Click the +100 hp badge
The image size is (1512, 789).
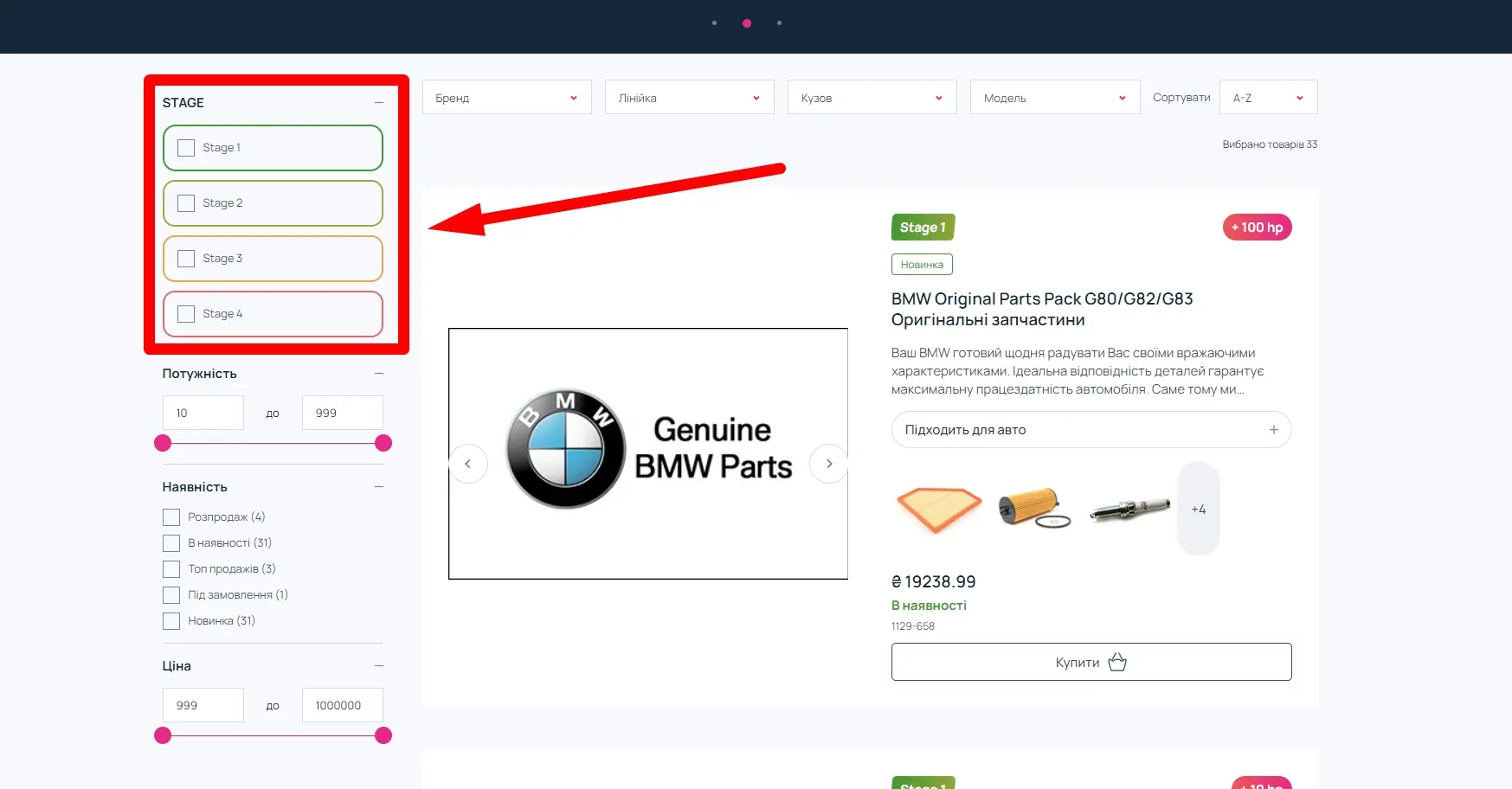[x=1258, y=228]
